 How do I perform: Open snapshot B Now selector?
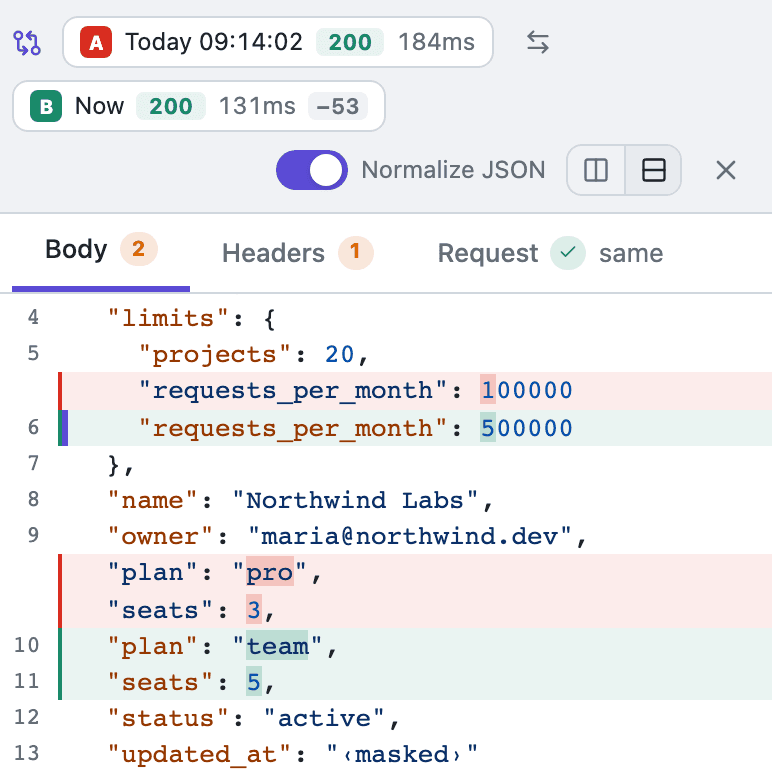(199, 106)
